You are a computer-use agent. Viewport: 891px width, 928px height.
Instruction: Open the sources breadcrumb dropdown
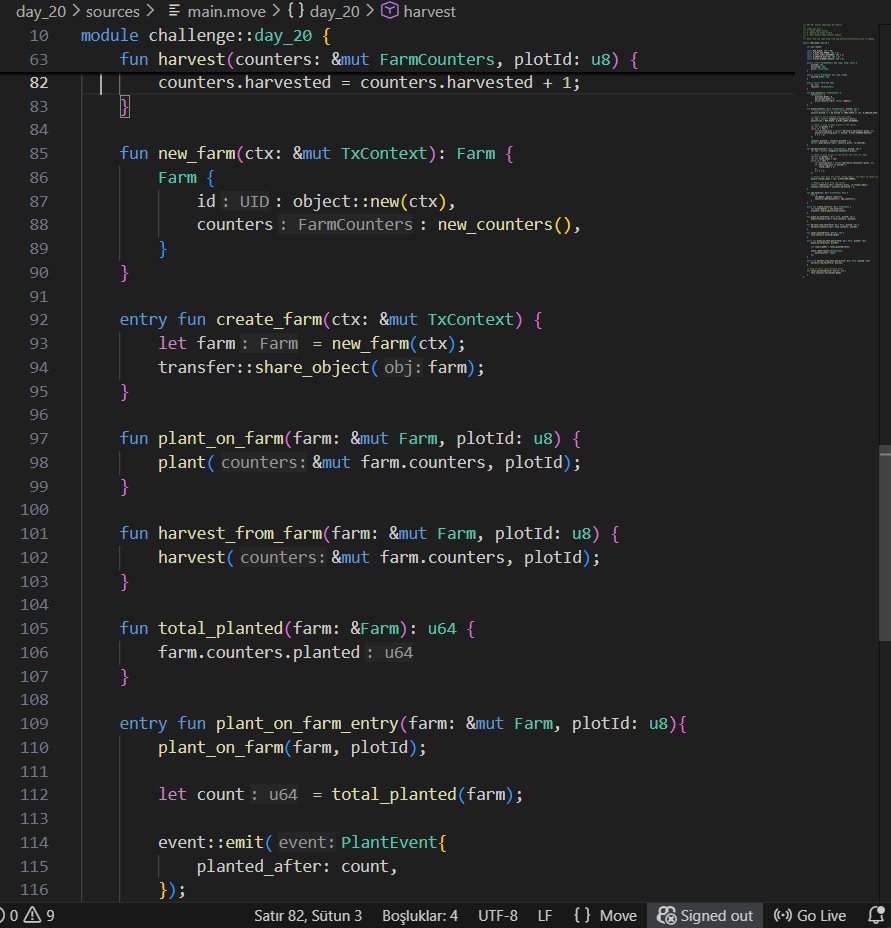(x=113, y=11)
